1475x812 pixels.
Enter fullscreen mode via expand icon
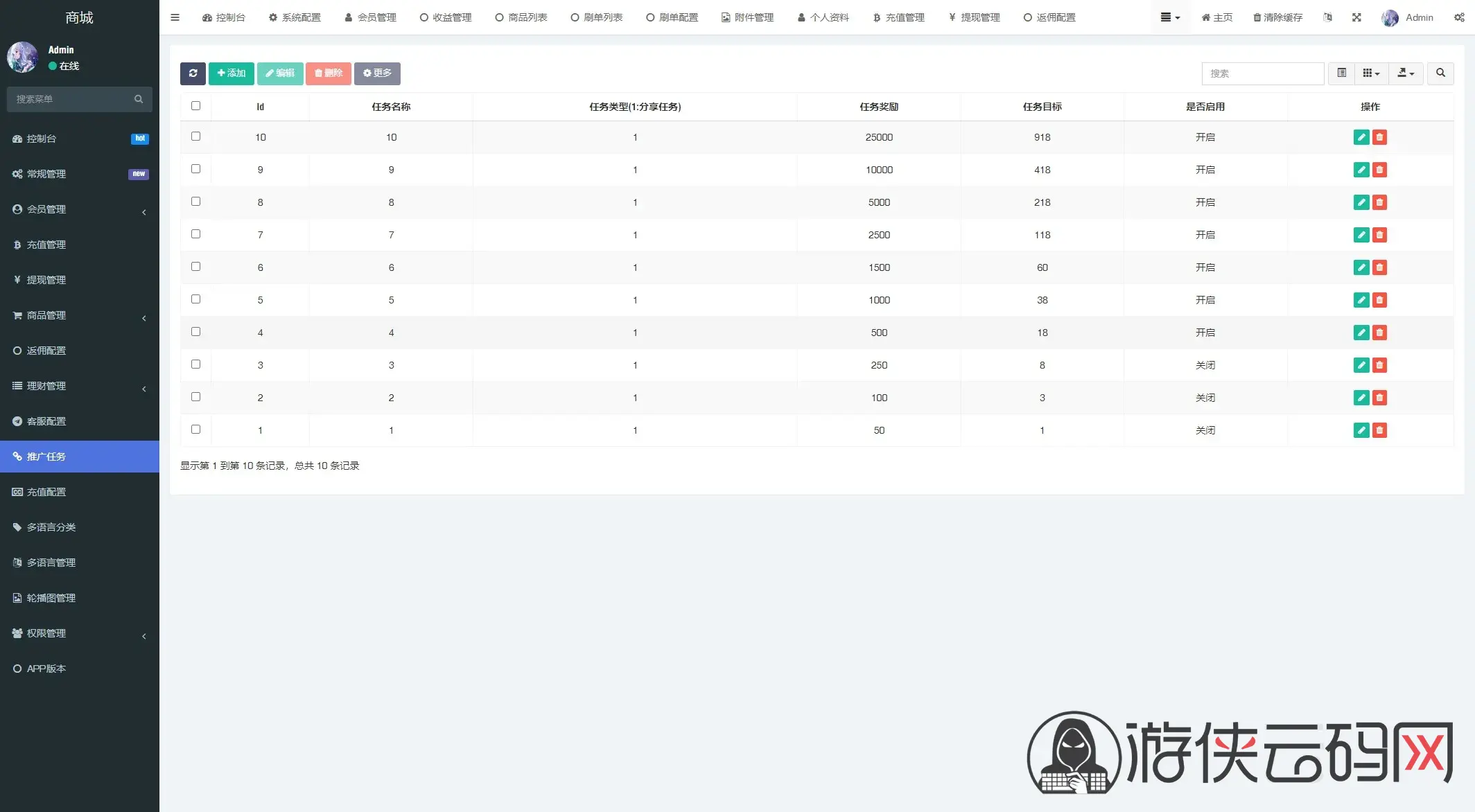click(1356, 17)
